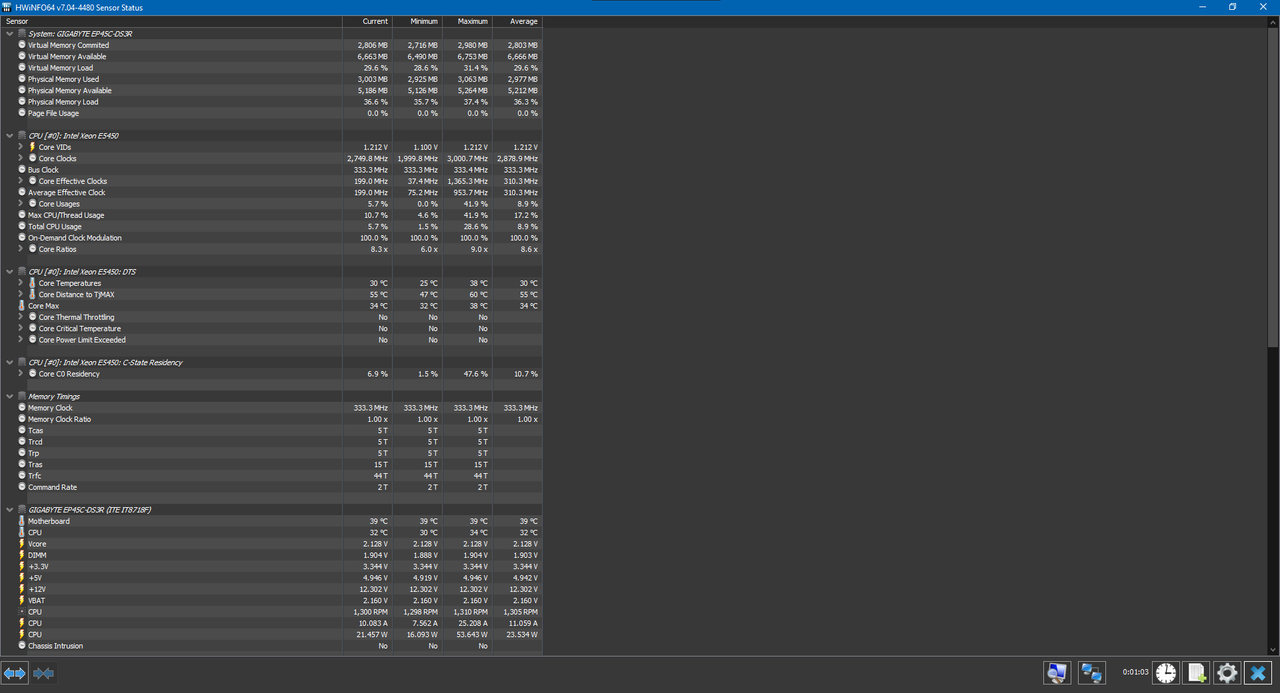The height and width of the screenshot is (693, 1280).
Task: Click the HWiNFO64 app icon in title bar
Action: point(8,6)
